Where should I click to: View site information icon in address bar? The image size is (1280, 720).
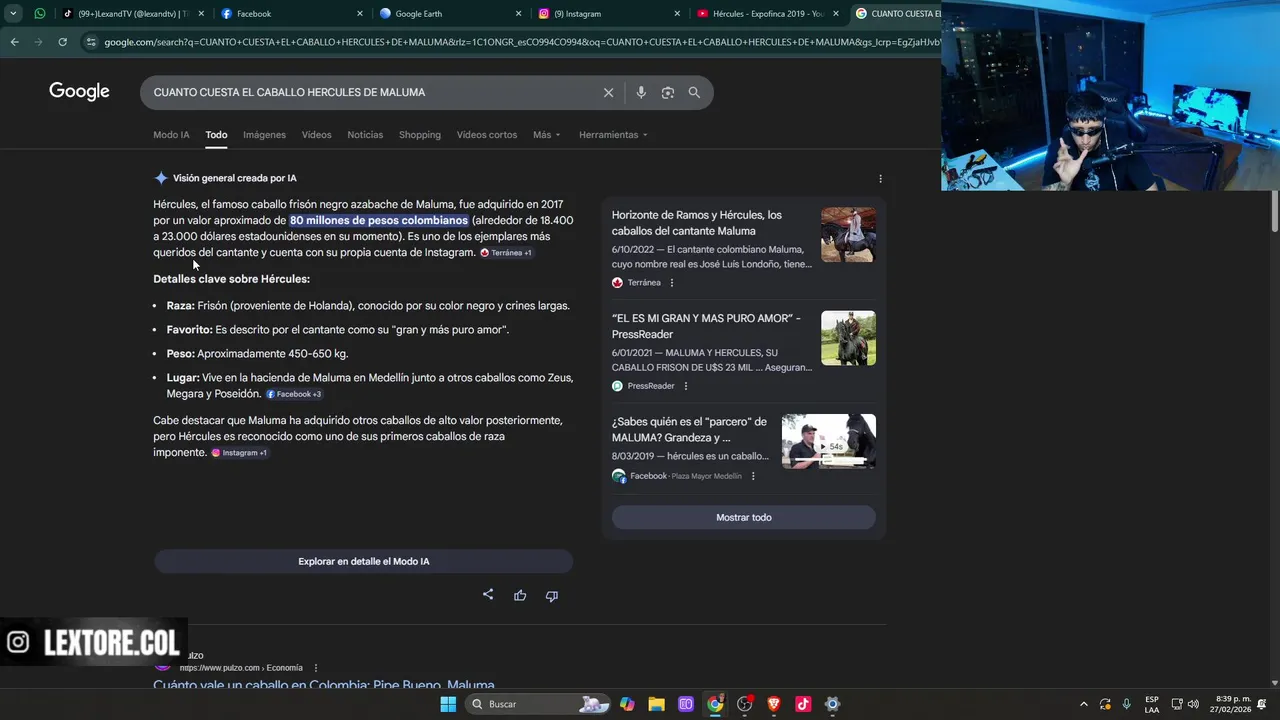coord(91,42)
